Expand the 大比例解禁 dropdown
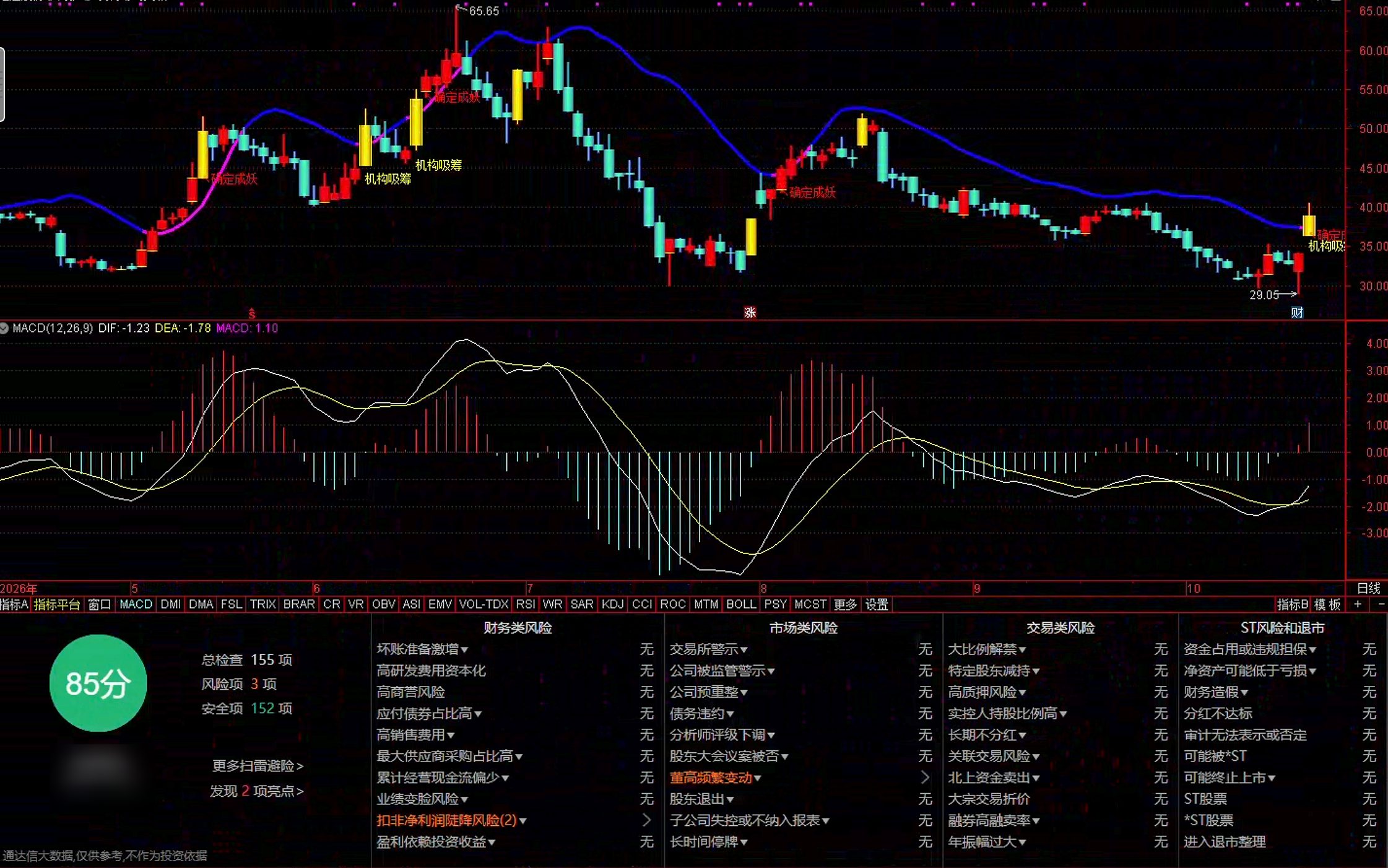 click(x=1022, y=649)
